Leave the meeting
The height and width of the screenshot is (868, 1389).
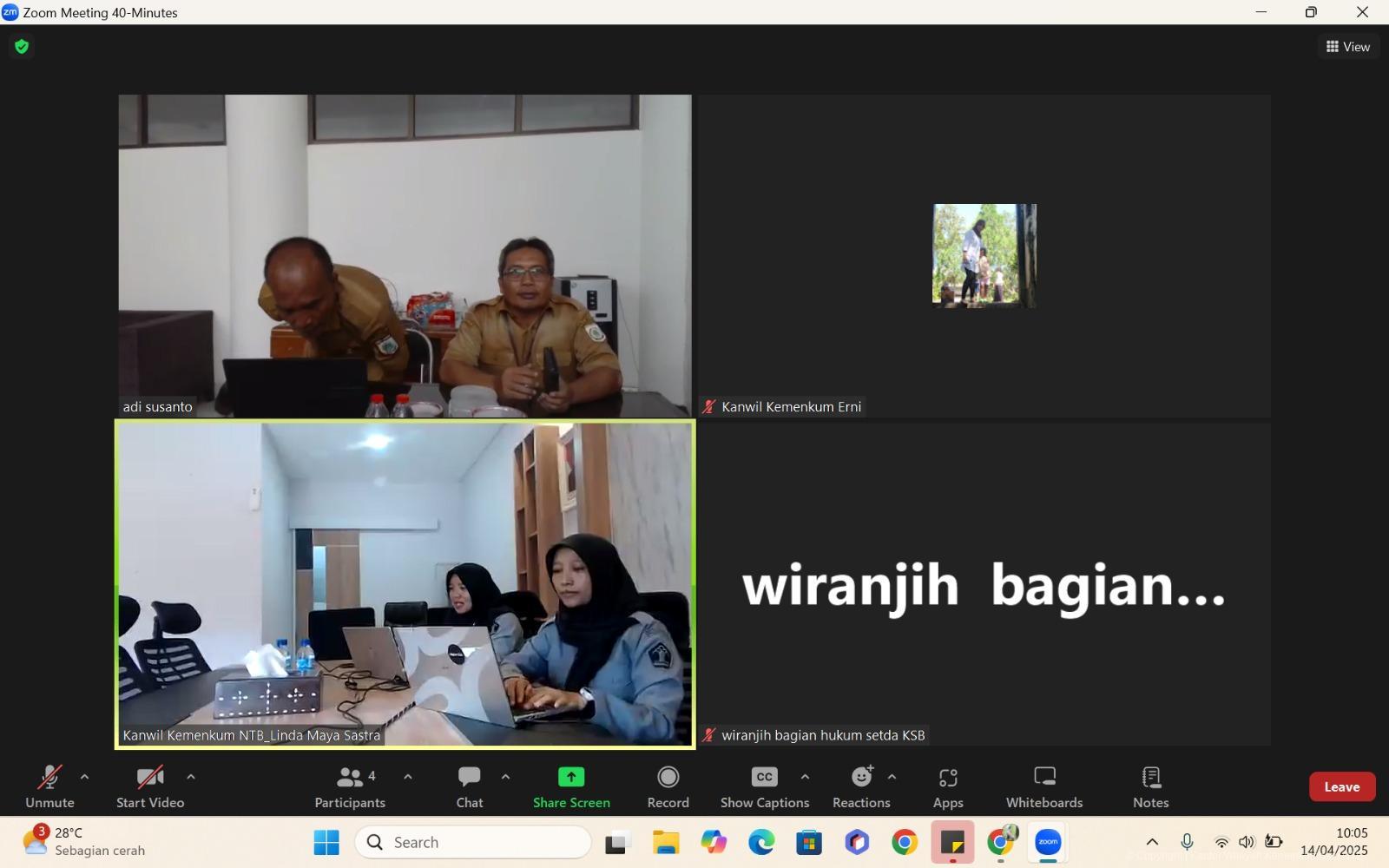(x=1341, y=786)
